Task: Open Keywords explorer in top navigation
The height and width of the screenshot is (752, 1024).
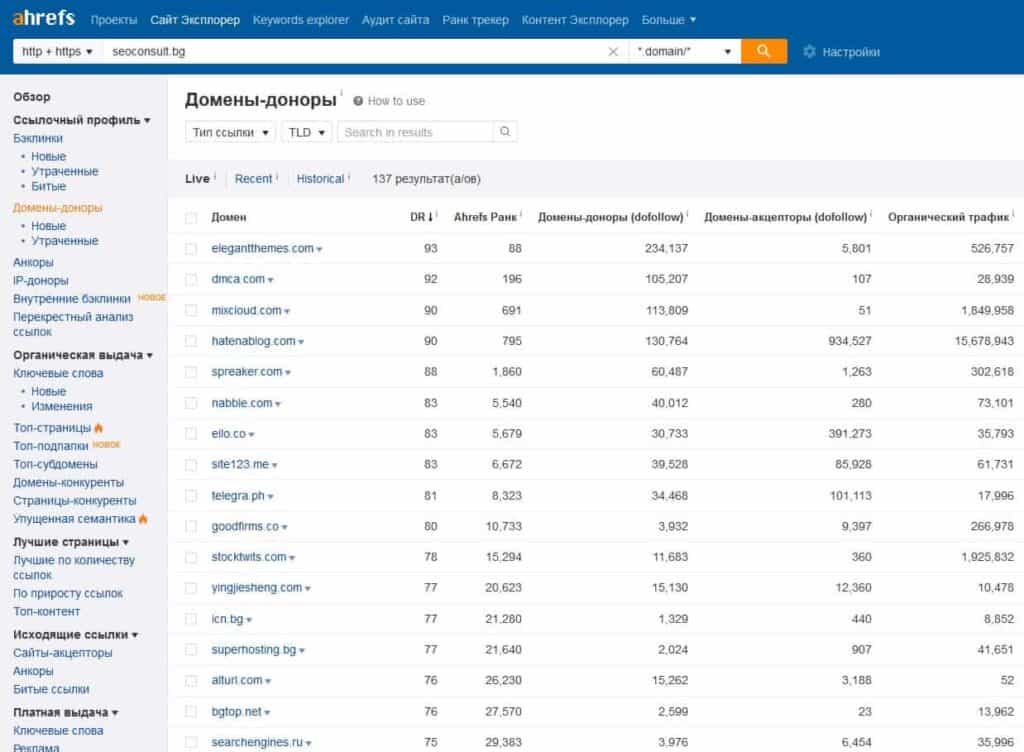Action: [x=300, y=20]
